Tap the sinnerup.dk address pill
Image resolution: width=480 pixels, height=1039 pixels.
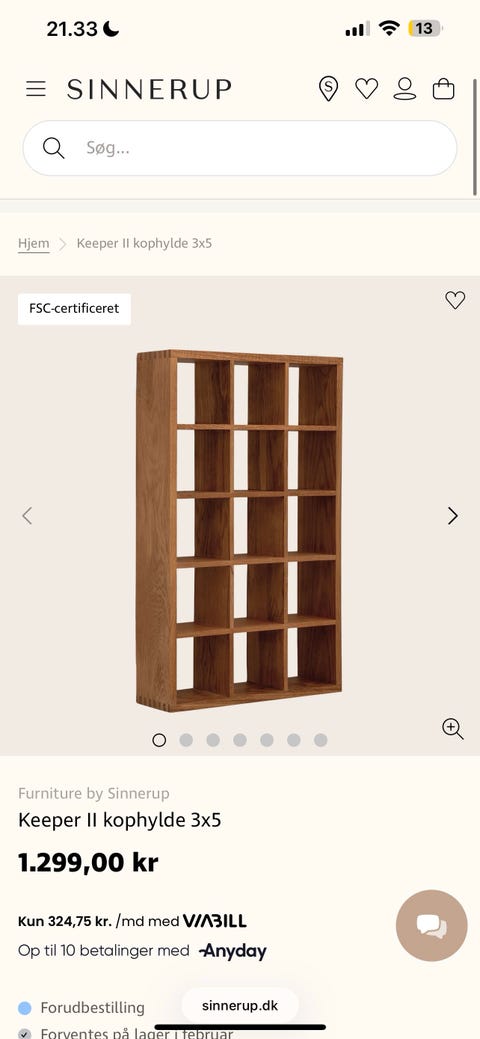click(240, 1005)
